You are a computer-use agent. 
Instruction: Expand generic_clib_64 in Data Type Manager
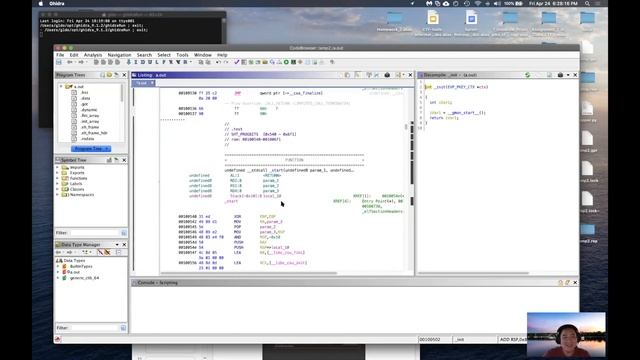tap(58, 278)
